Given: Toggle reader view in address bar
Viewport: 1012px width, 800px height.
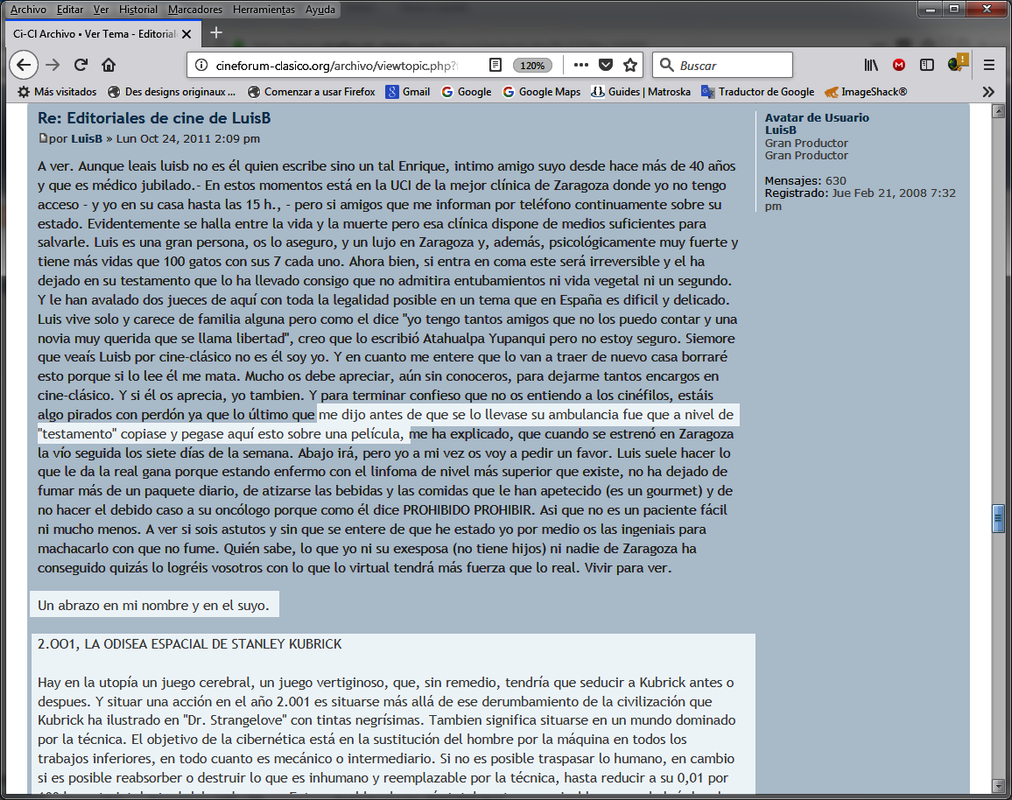Looking at the screenshot, I should coord(495,65).
